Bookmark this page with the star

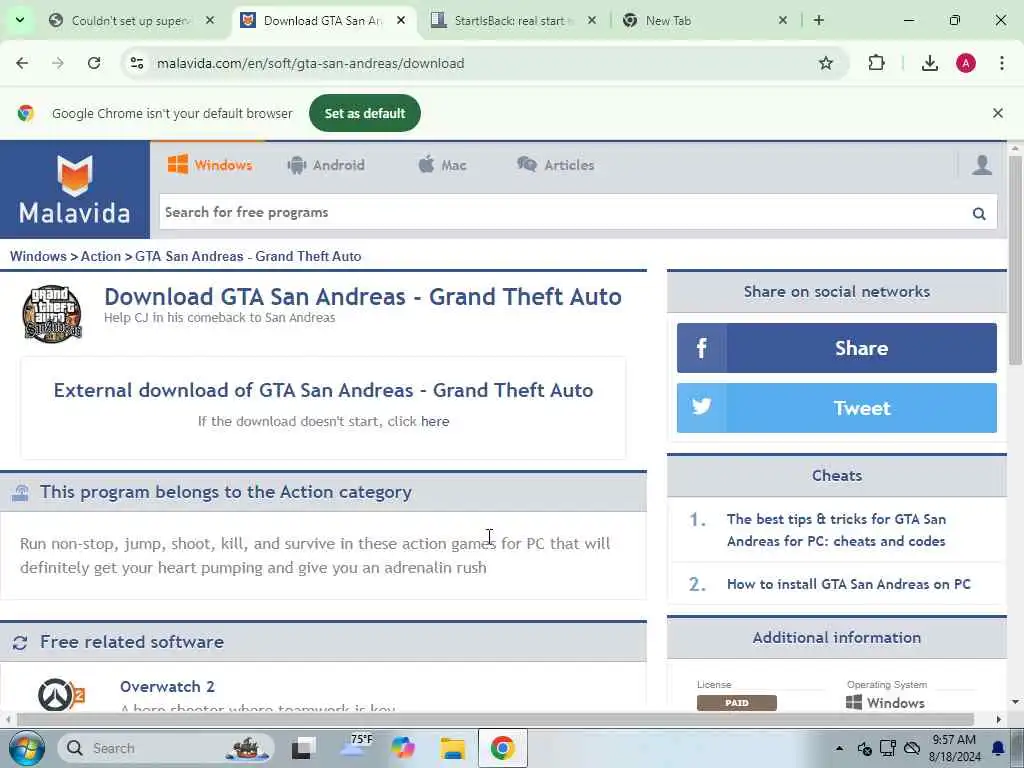[825, 63]
